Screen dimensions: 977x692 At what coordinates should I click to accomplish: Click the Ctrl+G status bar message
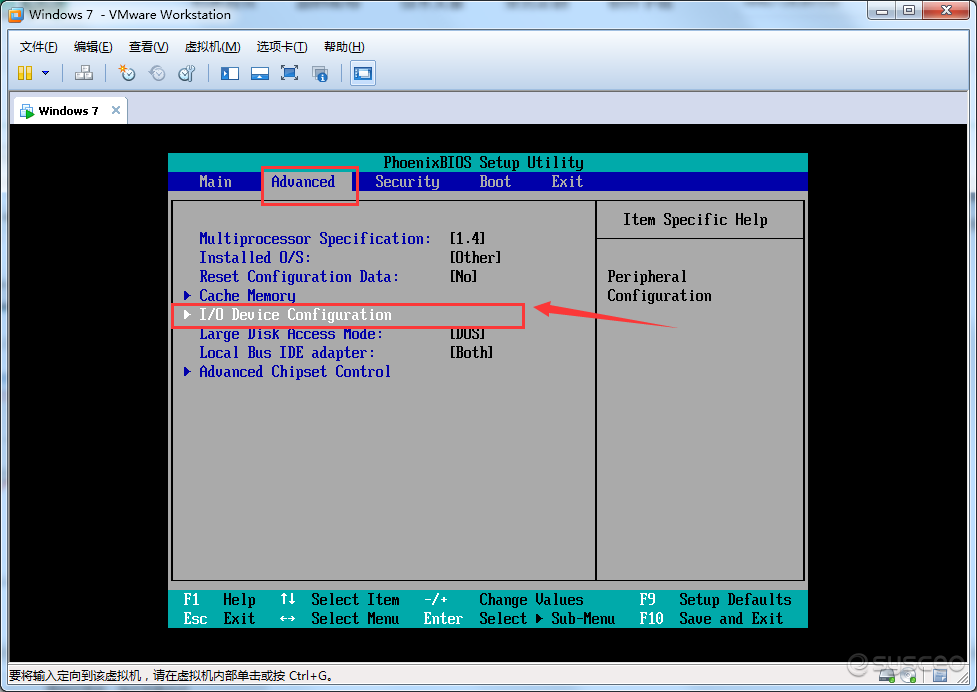click(x=171, y=676)
